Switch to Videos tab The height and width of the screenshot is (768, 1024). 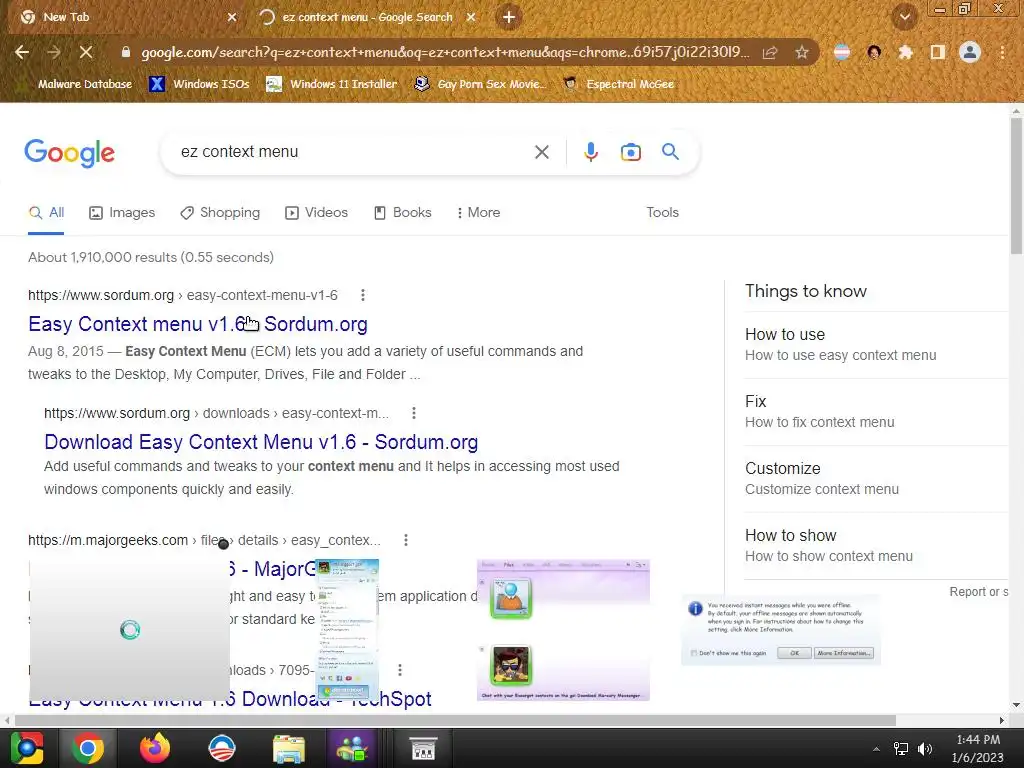(316, 213)
